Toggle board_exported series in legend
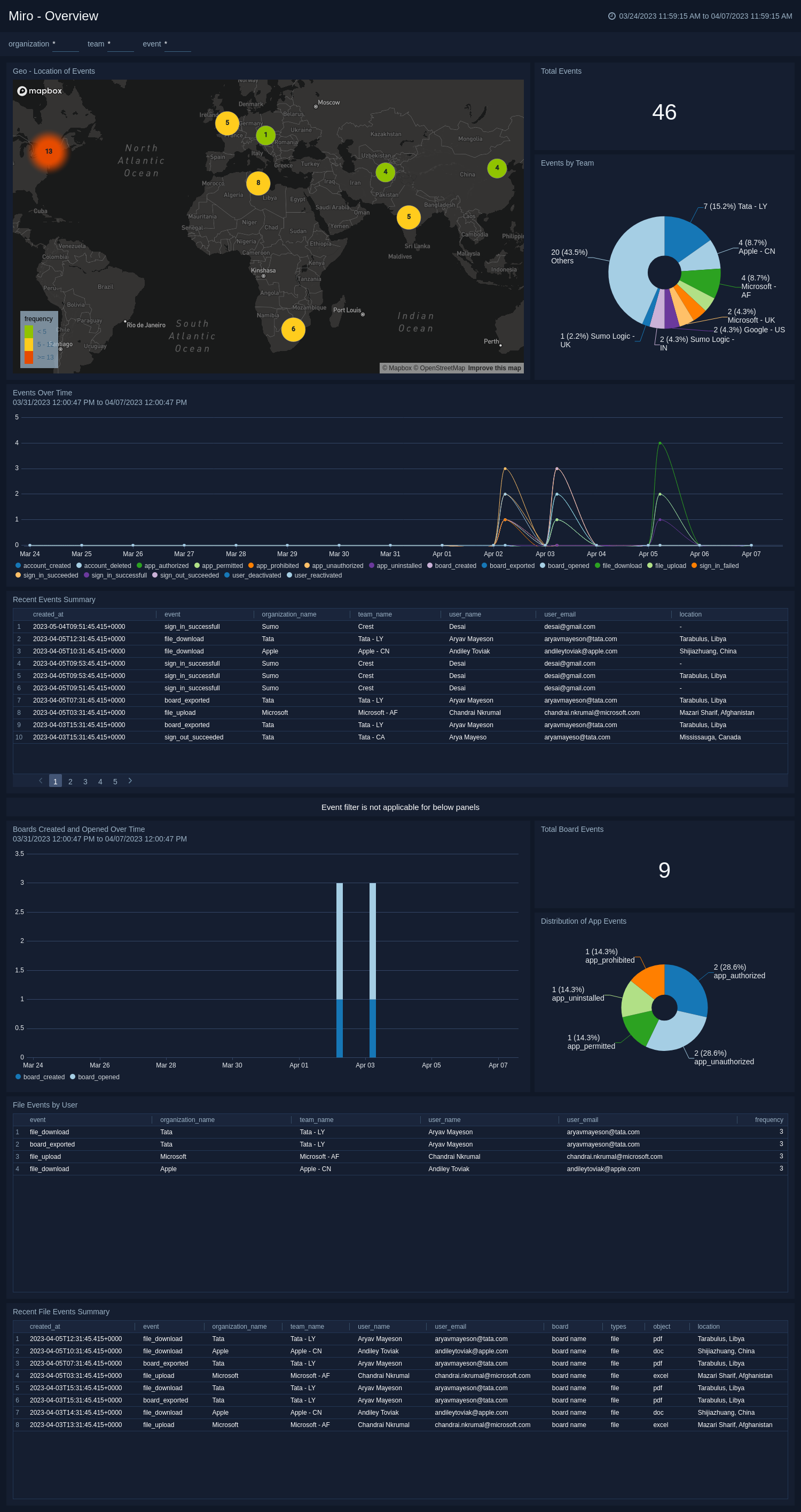 click(508, 566)
